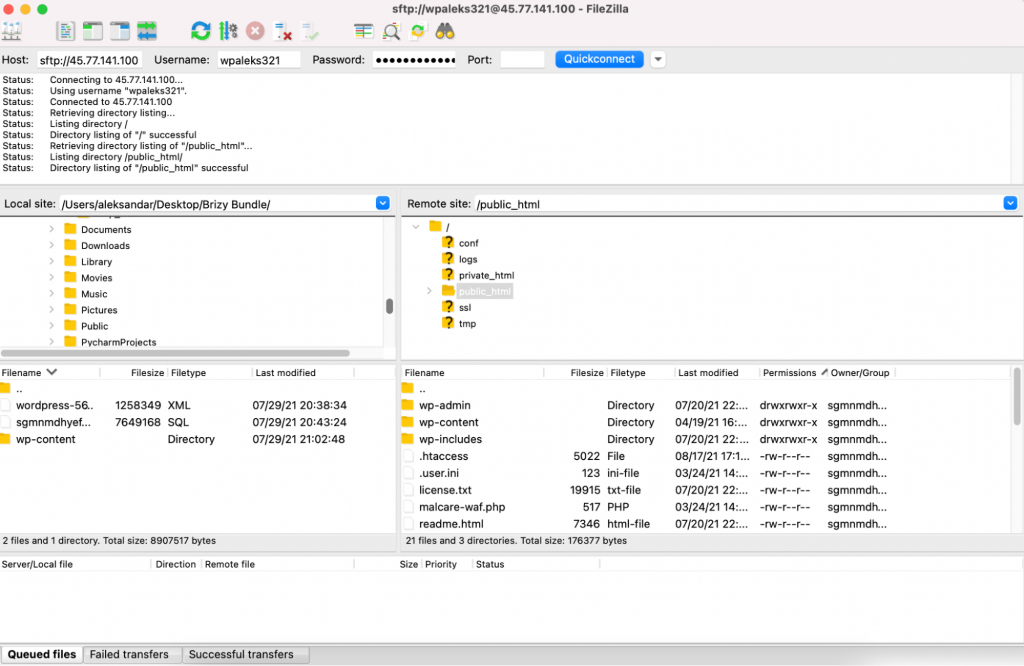Switch to the Successful transfers tab
Image resolution: width=1024 pixels, height=666 pixels.
(241, 654)
